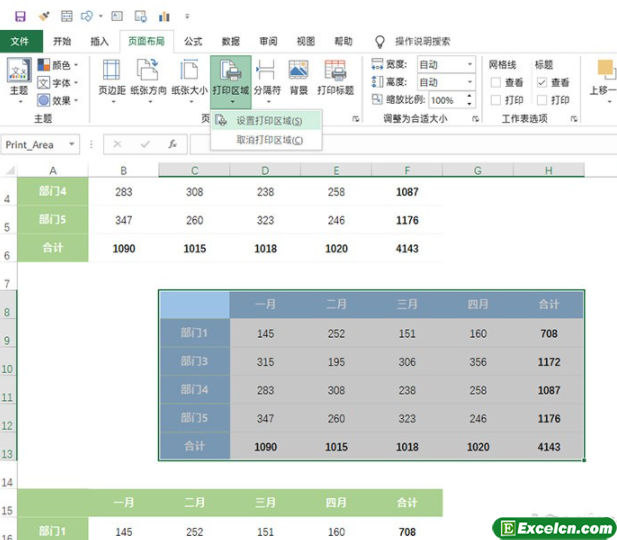Click the Save icon in quick access toolbar
The height and width of the screenshot is (540, 617).
(20, 16)
